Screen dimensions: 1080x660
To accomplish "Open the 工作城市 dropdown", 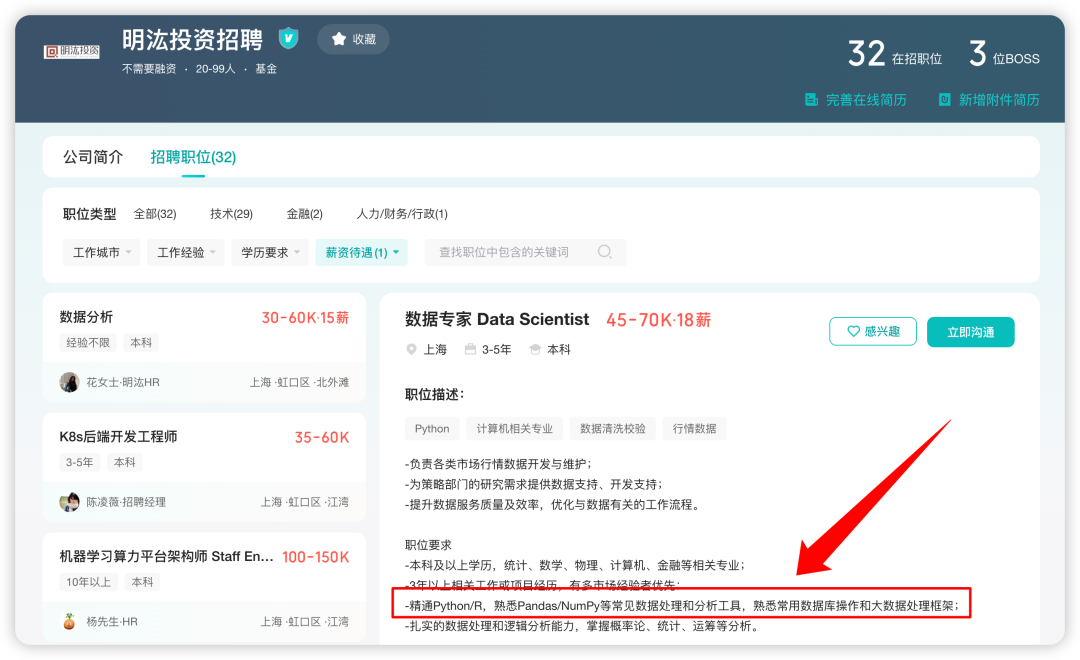I will click(101, 252).
